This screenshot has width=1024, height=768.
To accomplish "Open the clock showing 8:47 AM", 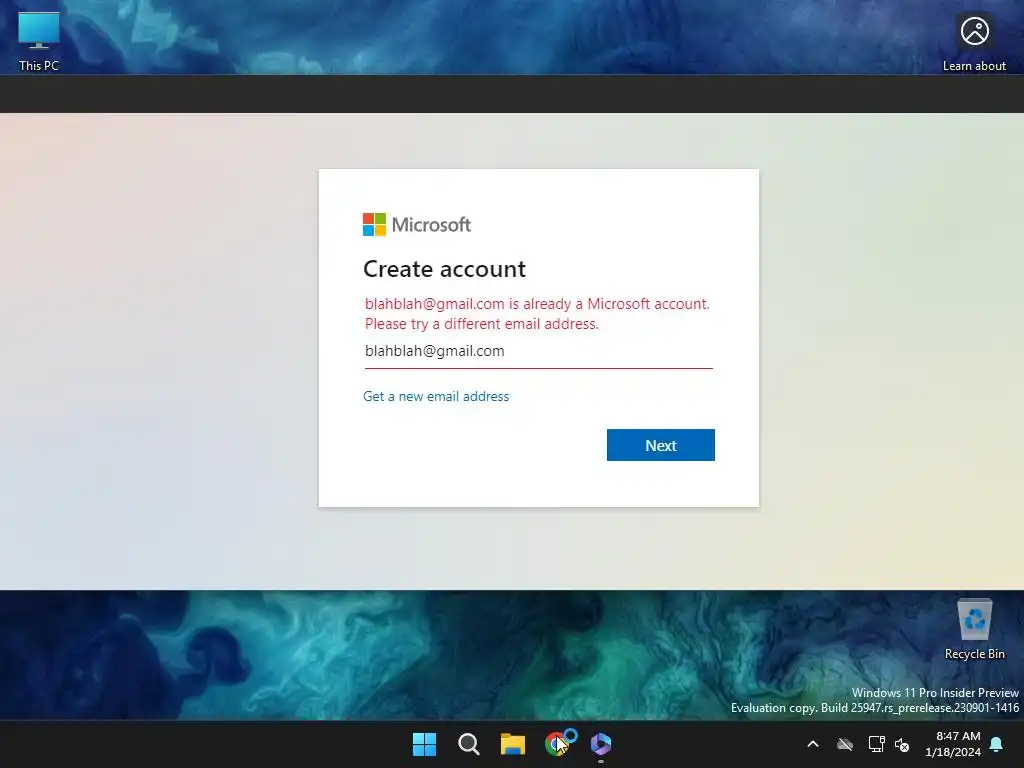I will click(x=953, y=744).
